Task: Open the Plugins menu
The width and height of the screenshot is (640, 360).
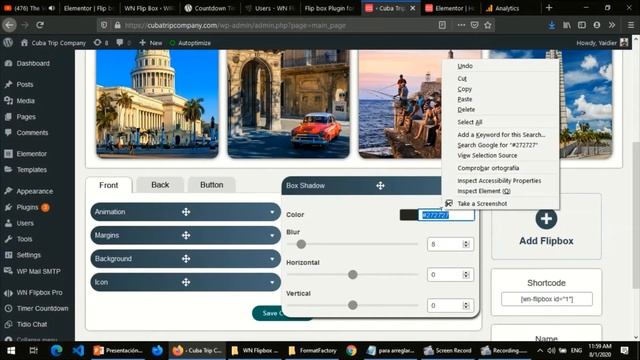Action: [x=27, y=207]
